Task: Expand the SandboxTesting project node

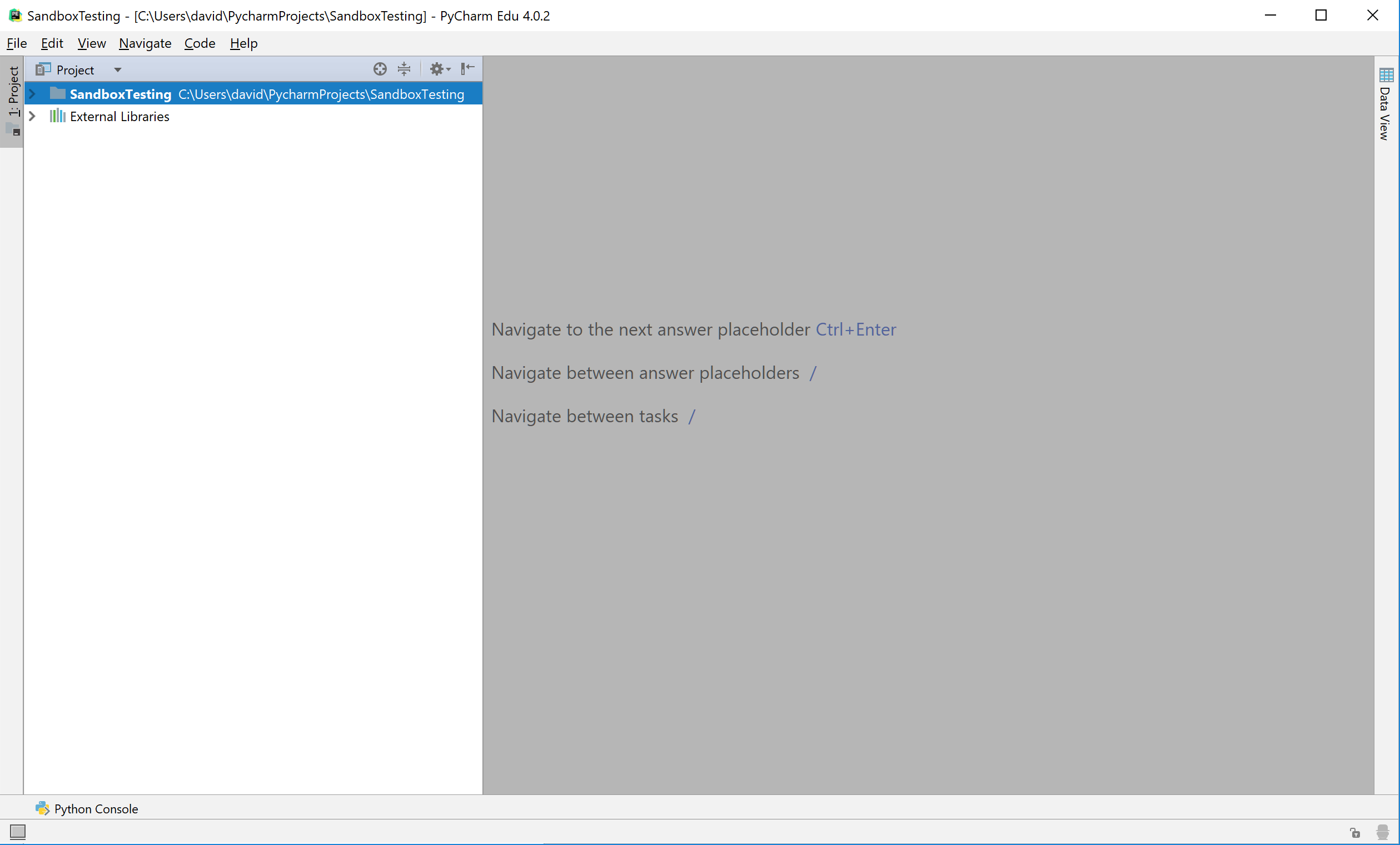Action: (x=32, y=94)
